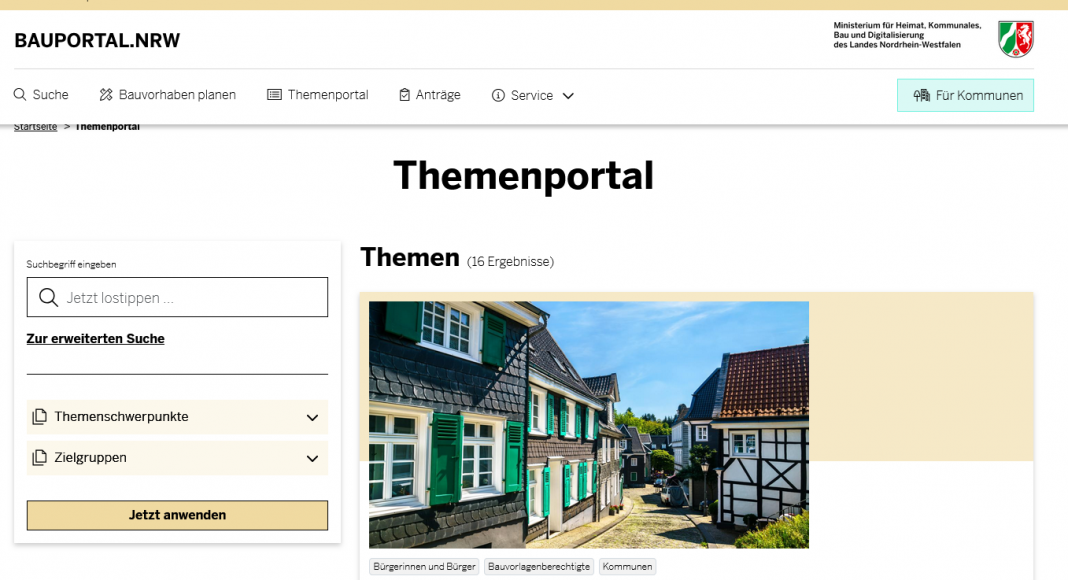Click the NRW coat of arms logo

pos(1015,39)
